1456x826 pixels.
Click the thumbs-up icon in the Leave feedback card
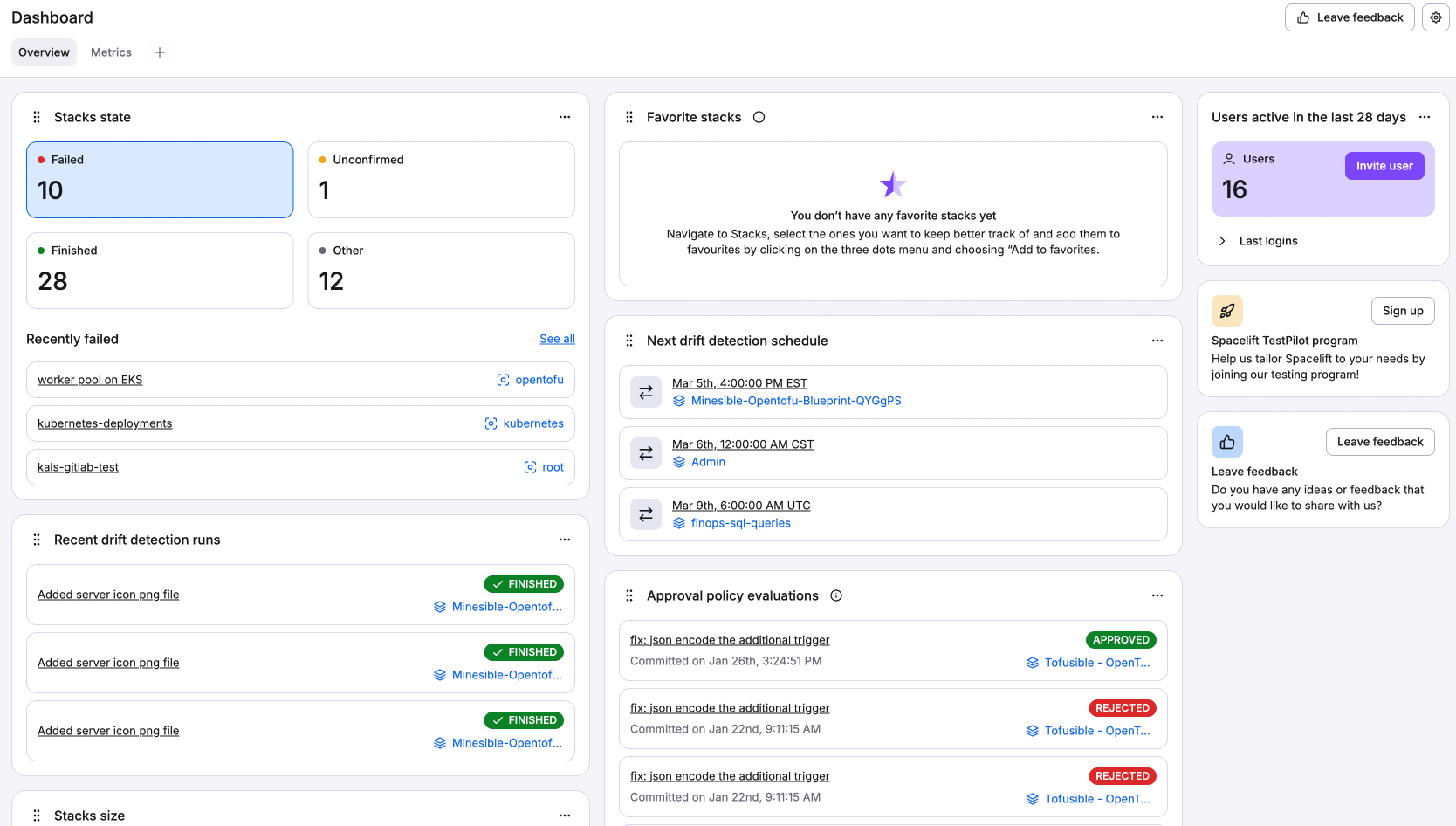tap(1226, 441)
